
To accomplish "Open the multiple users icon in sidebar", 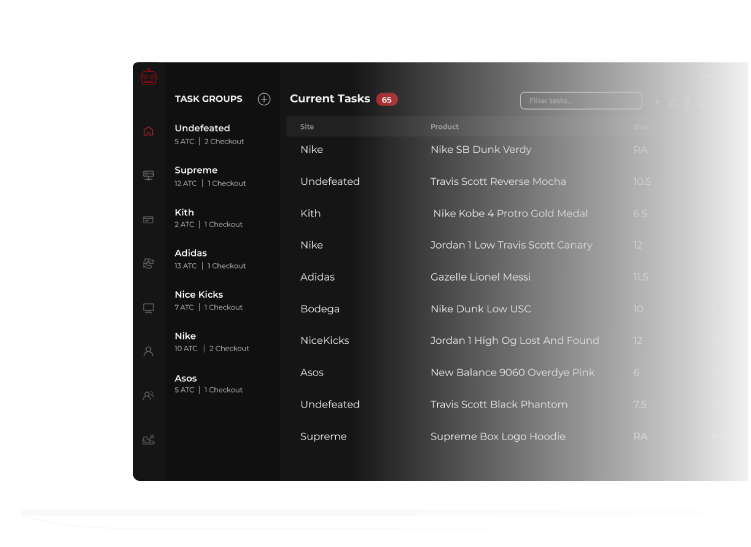I will 149,395.
